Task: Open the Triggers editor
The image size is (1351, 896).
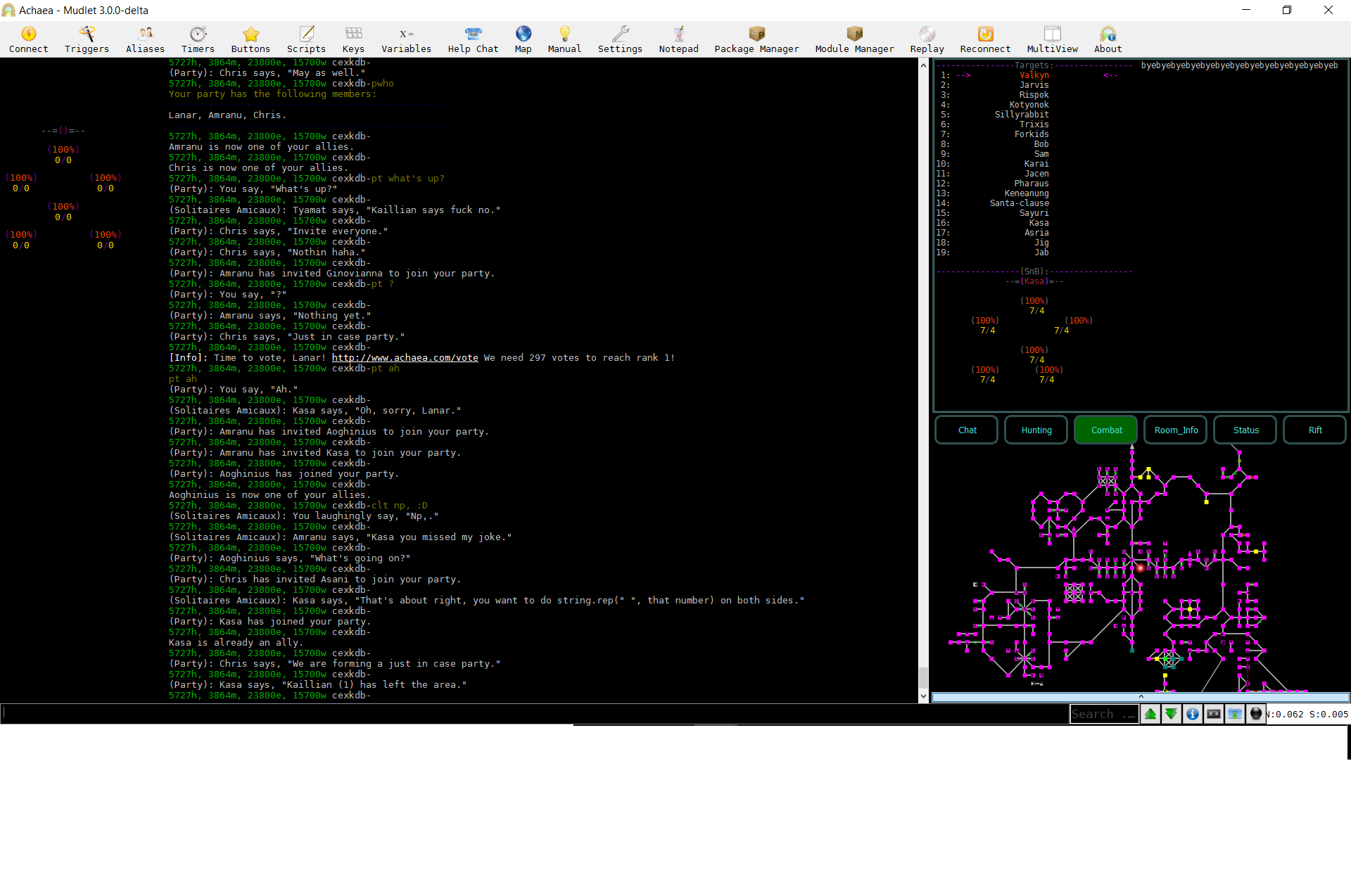Action: (x=87, y=39)
